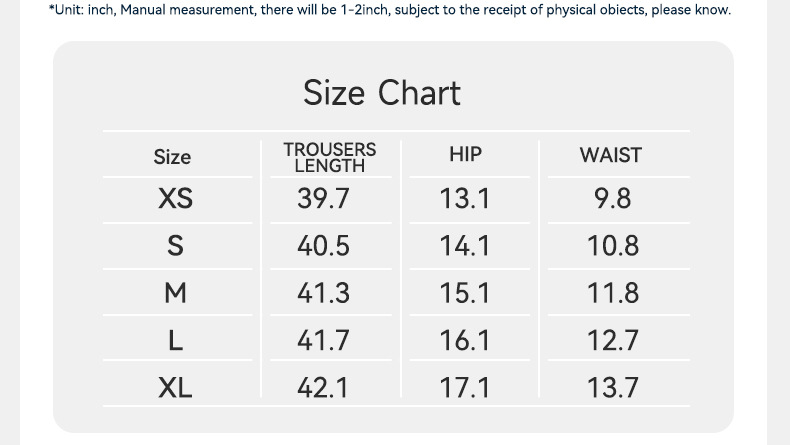The width and height of the screenshot is (790, 445).
Task: Click the WAIST column header
Action: [x=610, y=155]
